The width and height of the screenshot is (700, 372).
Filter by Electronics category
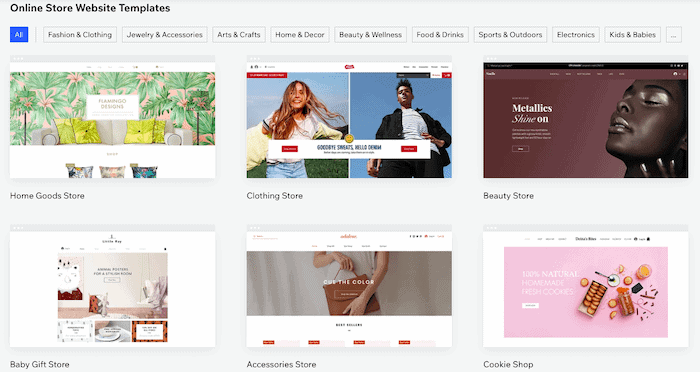[x=576, y=35]
